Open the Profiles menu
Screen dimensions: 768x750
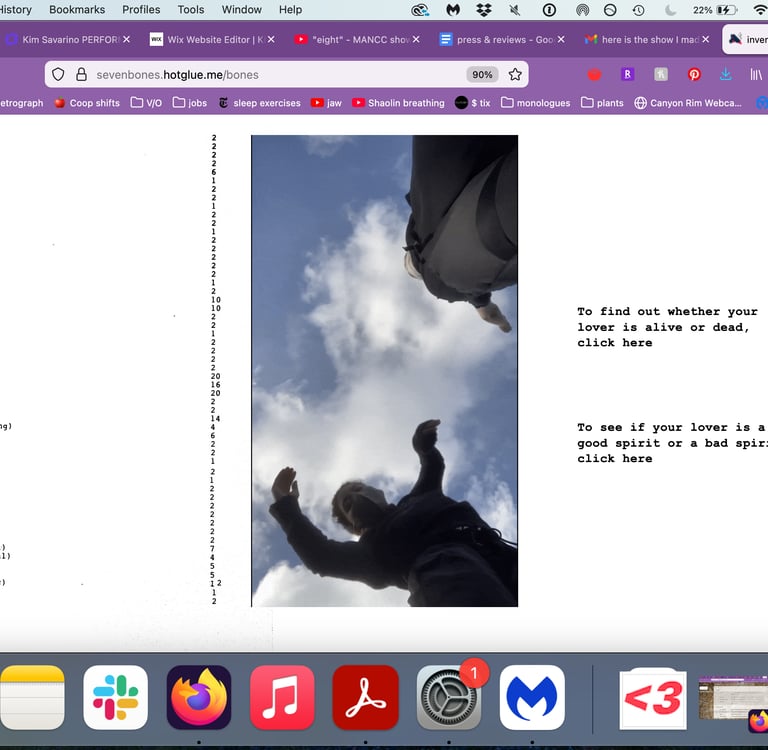[x=141, y=9]
